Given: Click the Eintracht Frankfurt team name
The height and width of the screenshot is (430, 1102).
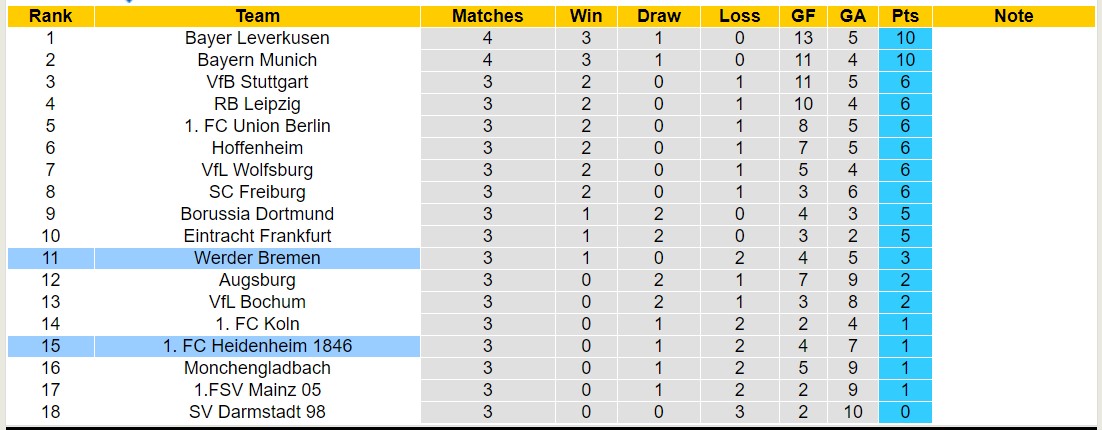Looking at the screenshot, I should point(257,236).
